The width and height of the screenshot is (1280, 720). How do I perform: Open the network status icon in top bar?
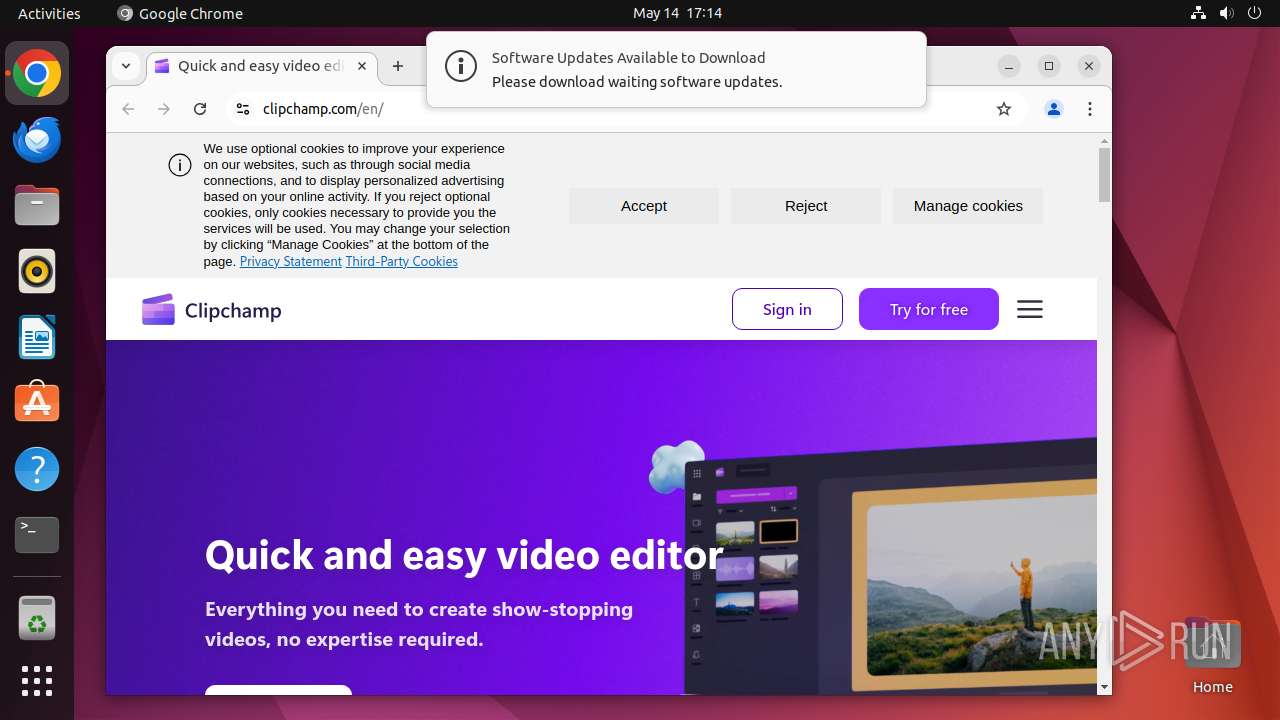click(1199, 13)
